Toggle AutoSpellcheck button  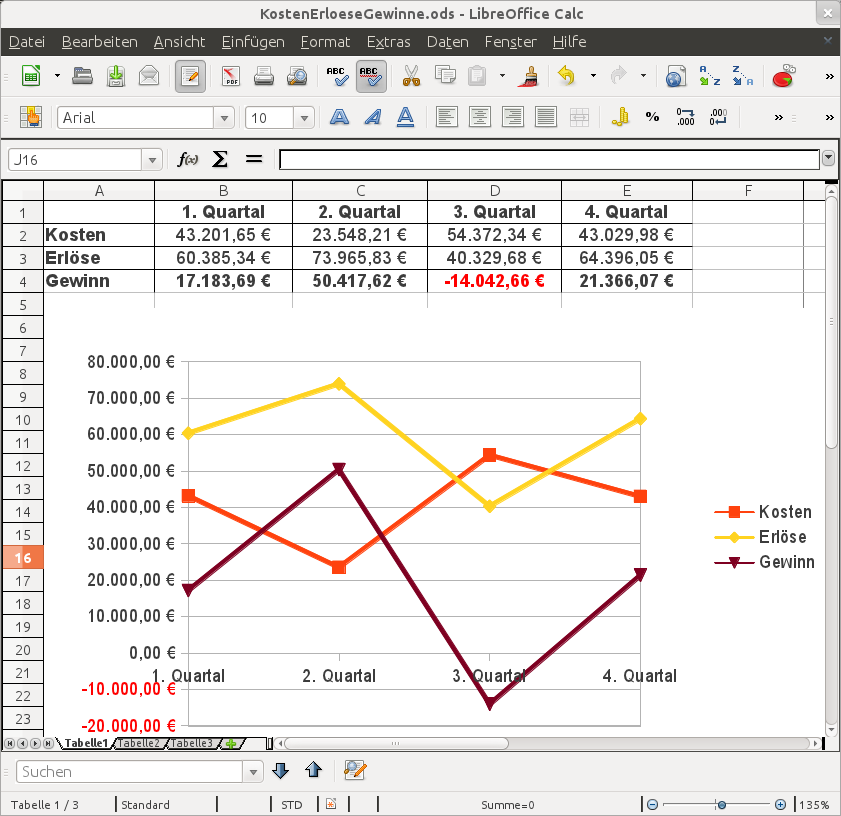pos(371,76)
